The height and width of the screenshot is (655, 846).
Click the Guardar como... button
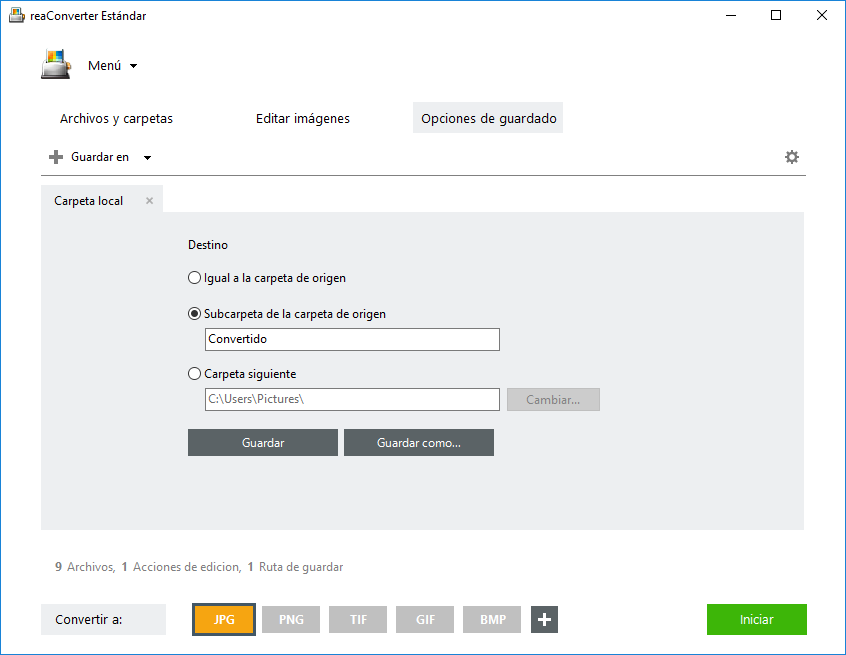point(419,442)
